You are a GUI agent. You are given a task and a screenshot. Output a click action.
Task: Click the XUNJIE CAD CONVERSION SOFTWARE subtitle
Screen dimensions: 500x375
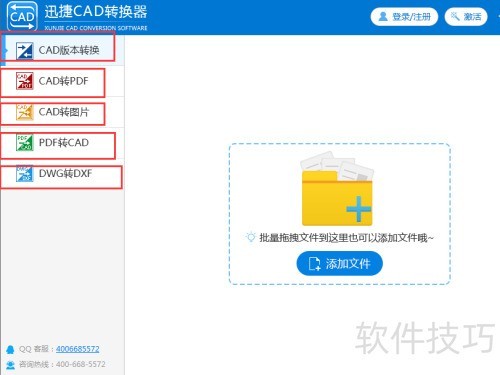(96, 28)
